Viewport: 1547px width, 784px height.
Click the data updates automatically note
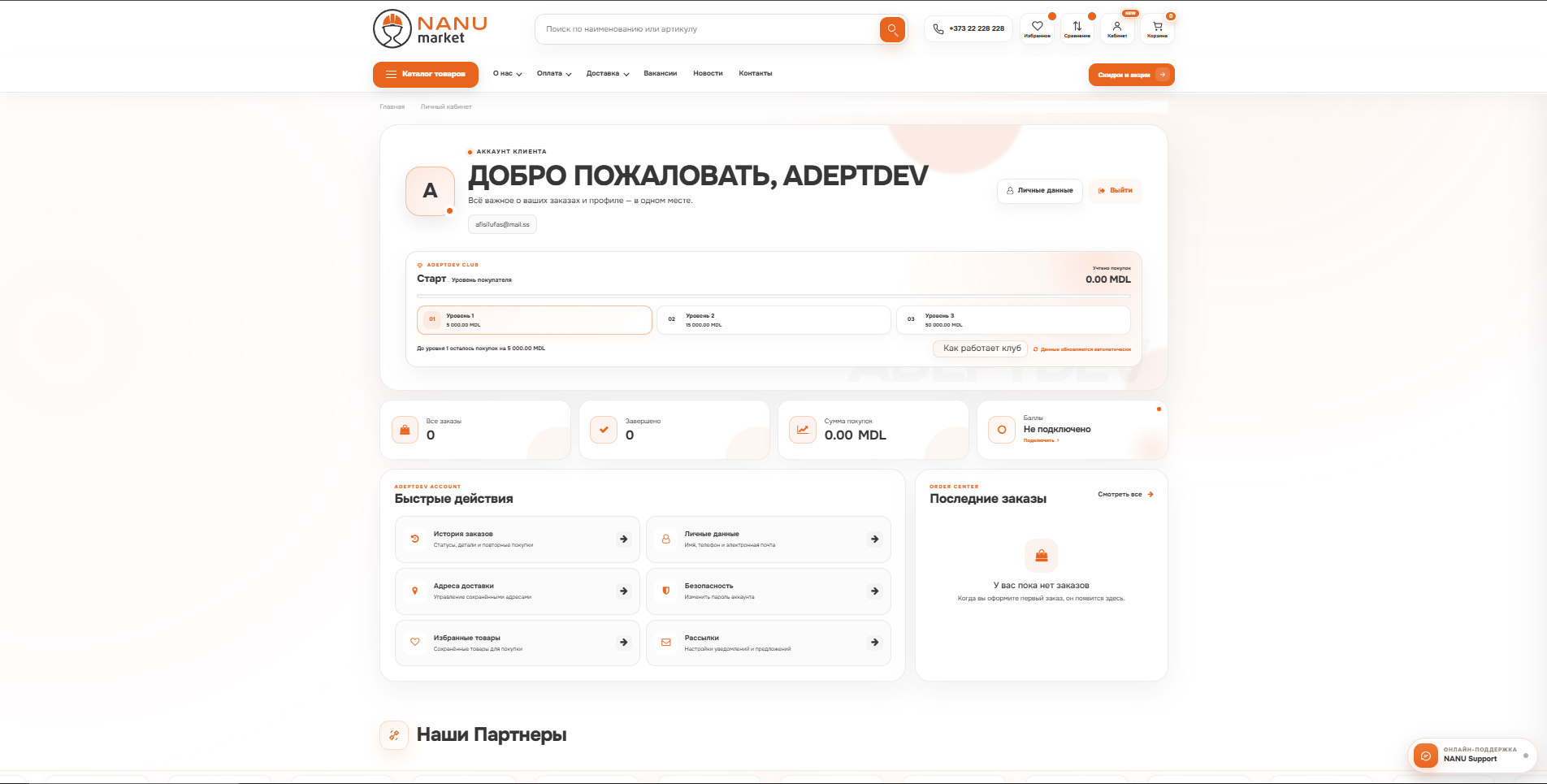click(x=1081, y=349)
